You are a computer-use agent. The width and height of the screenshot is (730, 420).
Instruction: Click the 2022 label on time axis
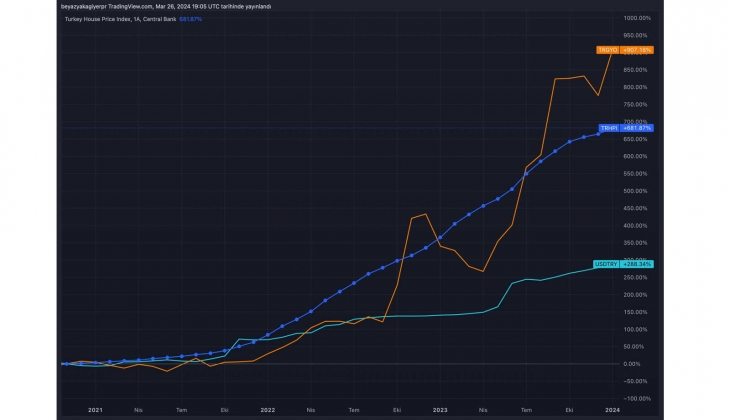pos(267,410)
